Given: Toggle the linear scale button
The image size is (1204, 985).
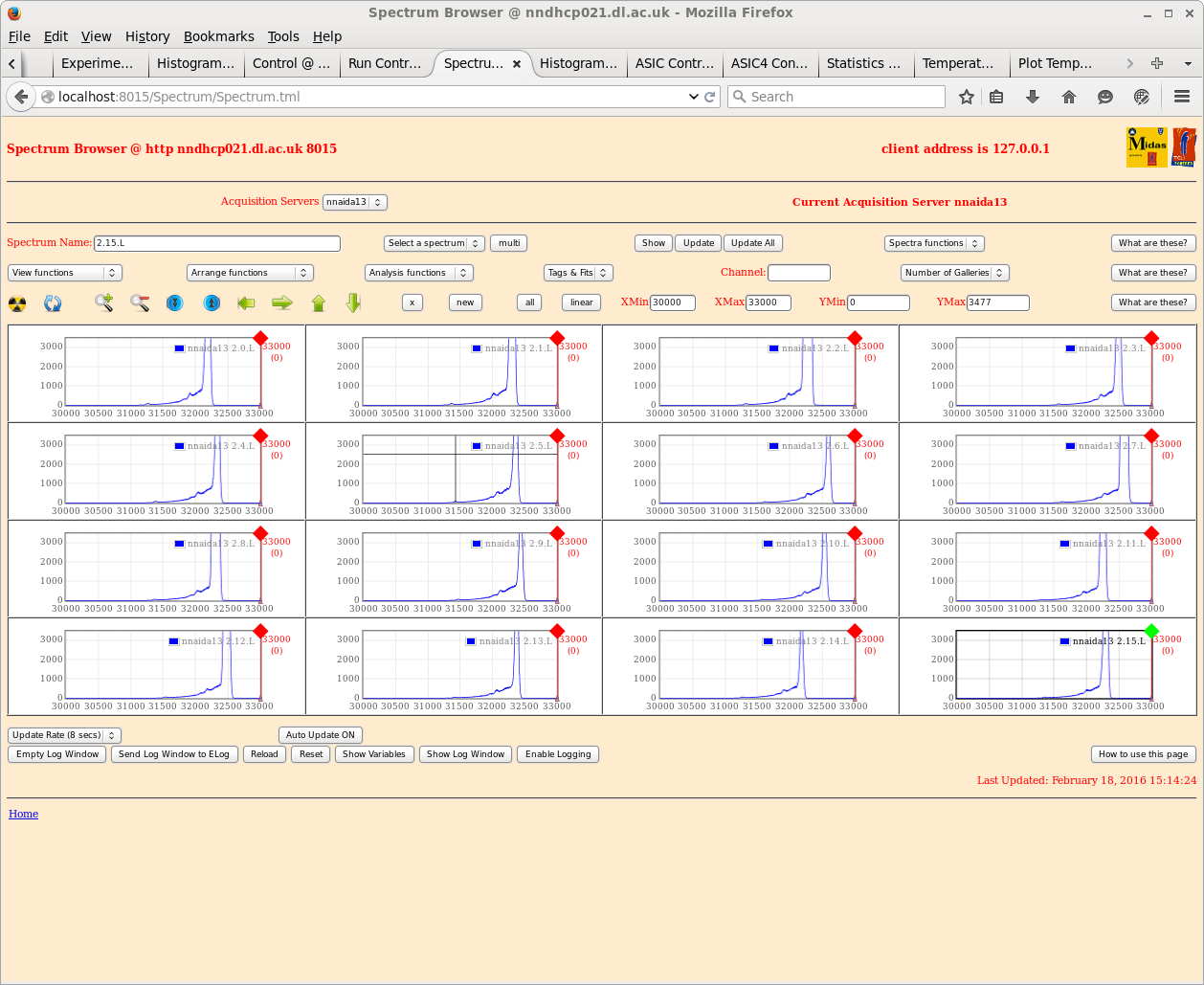Looking at the screenshot, I should click(581, 302).
